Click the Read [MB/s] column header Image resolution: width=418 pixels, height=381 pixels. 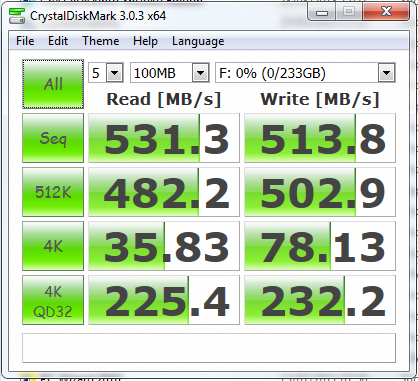(164, 100)
